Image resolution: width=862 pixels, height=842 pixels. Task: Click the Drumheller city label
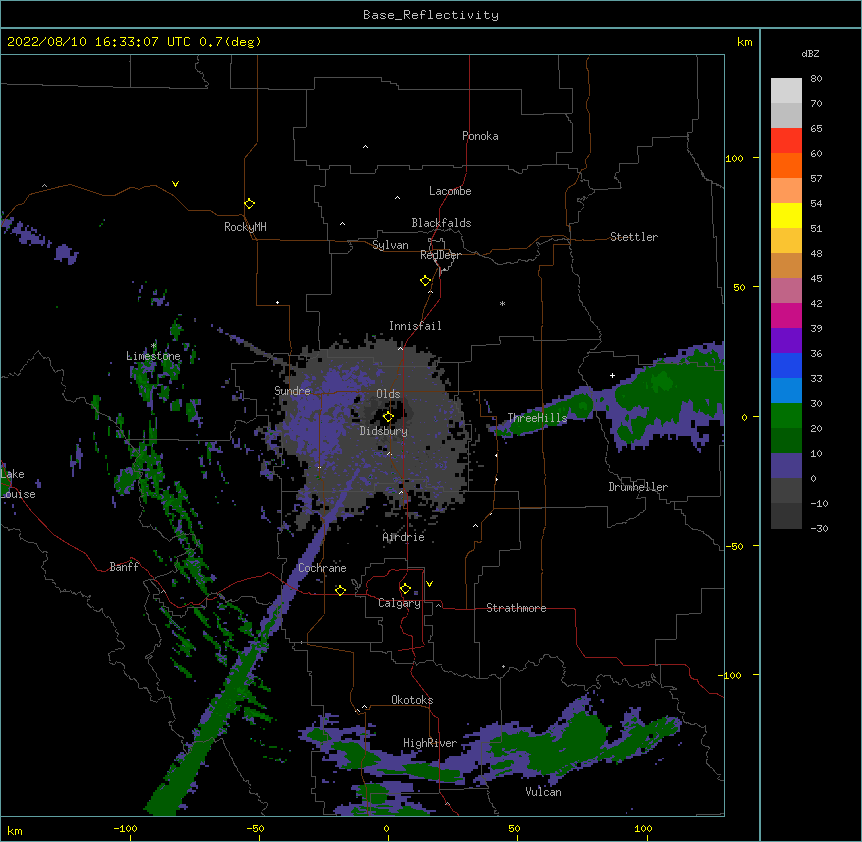tap(638, 487)
